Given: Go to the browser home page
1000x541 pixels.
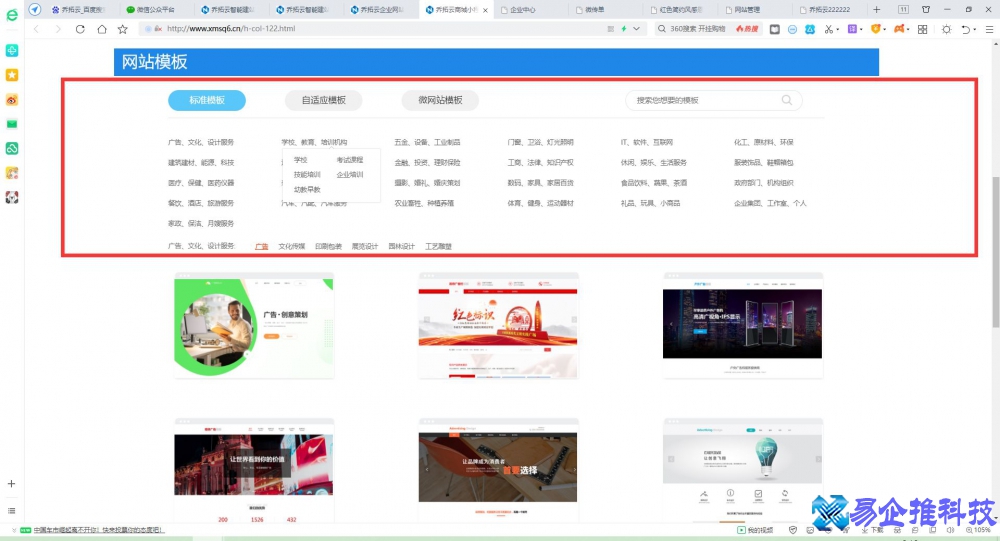Looking at the screenshot, I should [x=101, y=29].
